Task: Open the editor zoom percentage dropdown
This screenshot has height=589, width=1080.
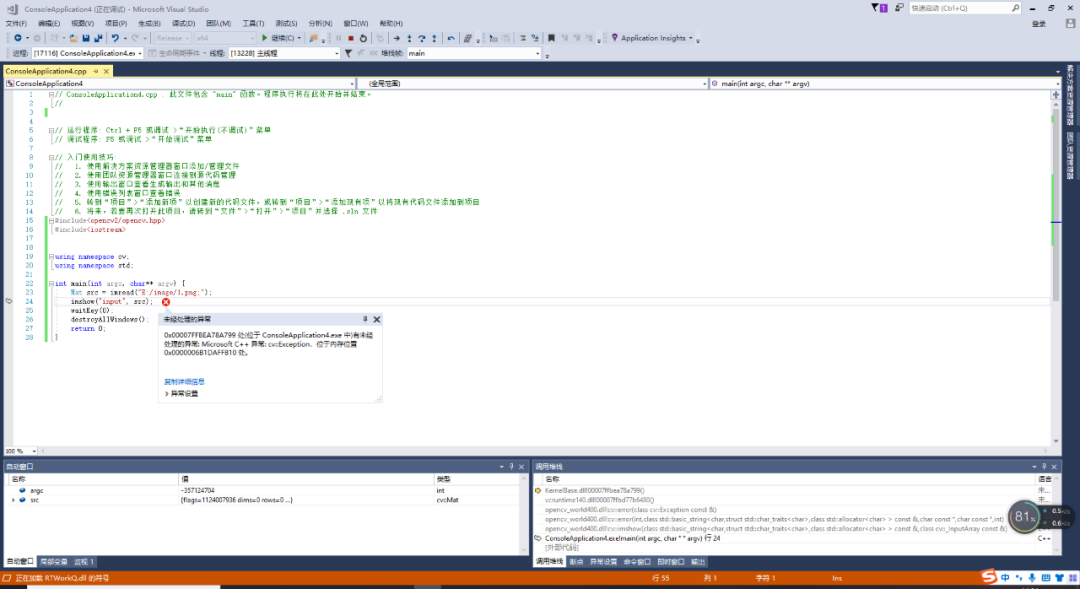Action: pos(34,451)
